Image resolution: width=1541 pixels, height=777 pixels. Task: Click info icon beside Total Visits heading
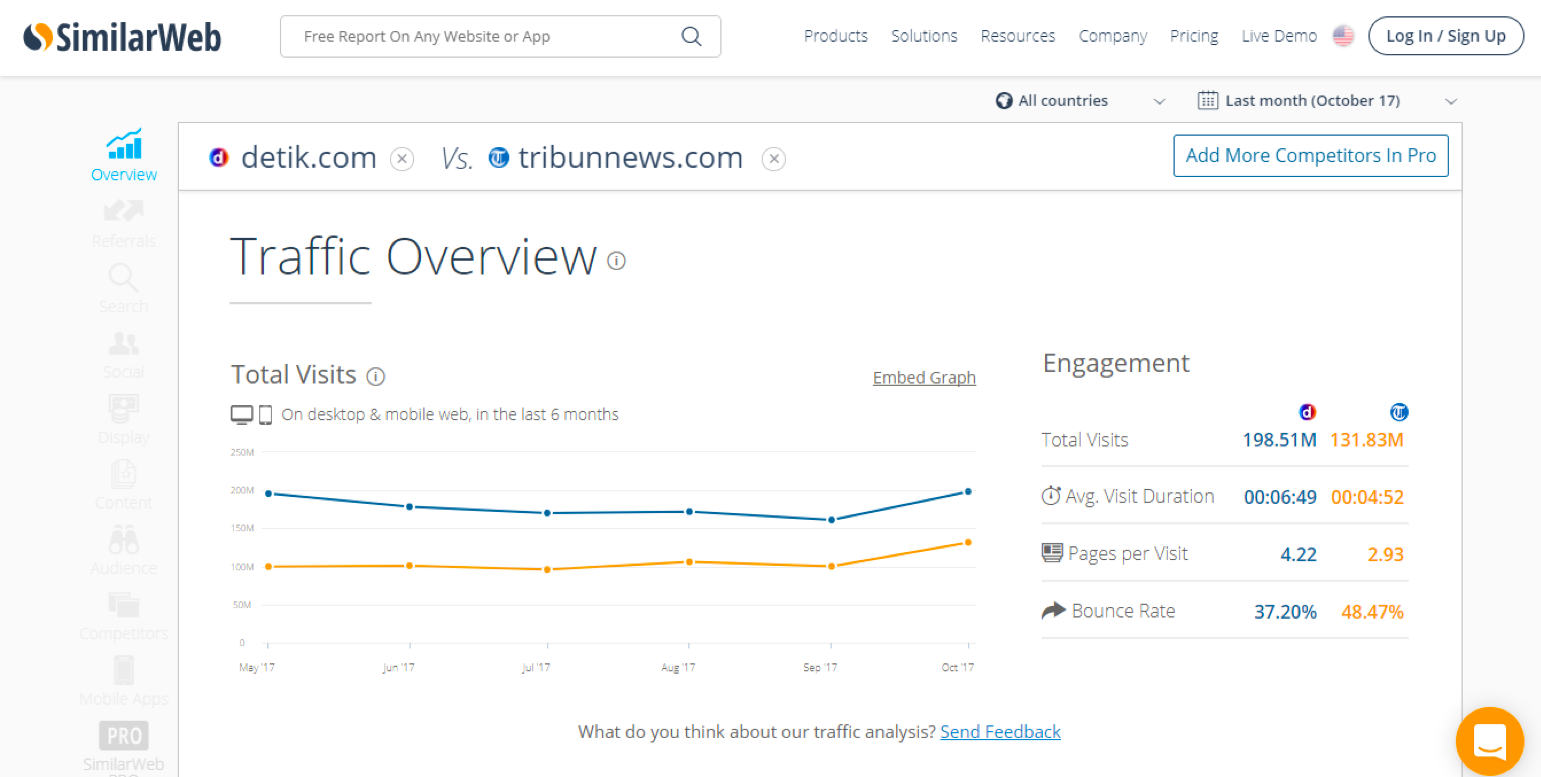[376, 377]
